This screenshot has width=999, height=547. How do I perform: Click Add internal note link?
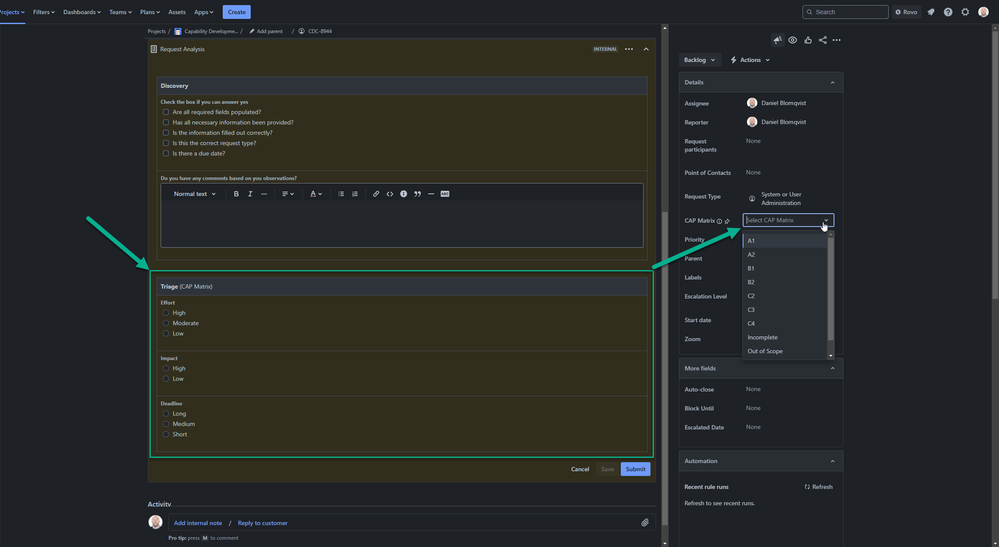(198, 523)
